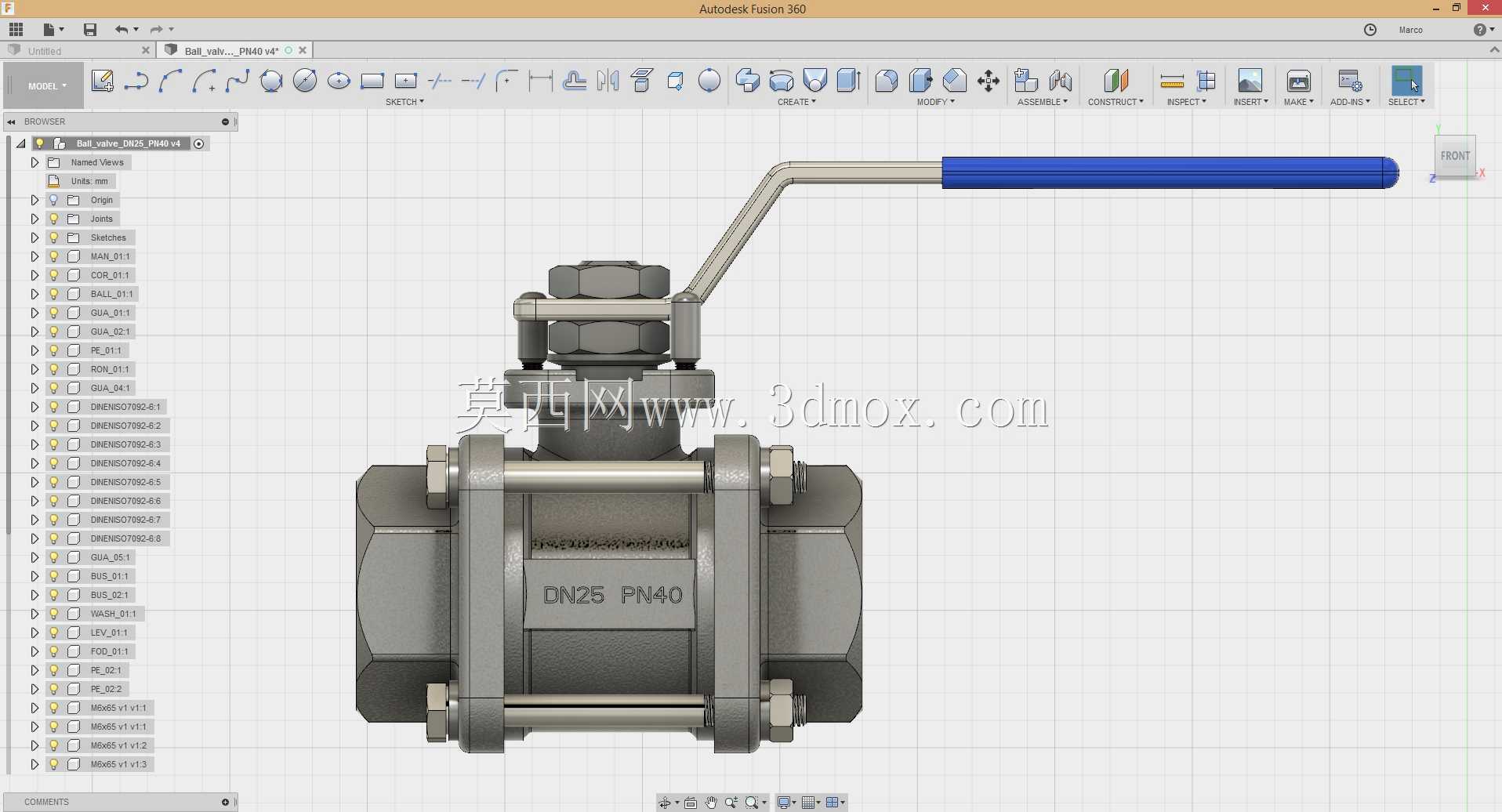Click the Move/Copy arrows icon
This screenshot has width=1502, height=812.
coord(989,81)
